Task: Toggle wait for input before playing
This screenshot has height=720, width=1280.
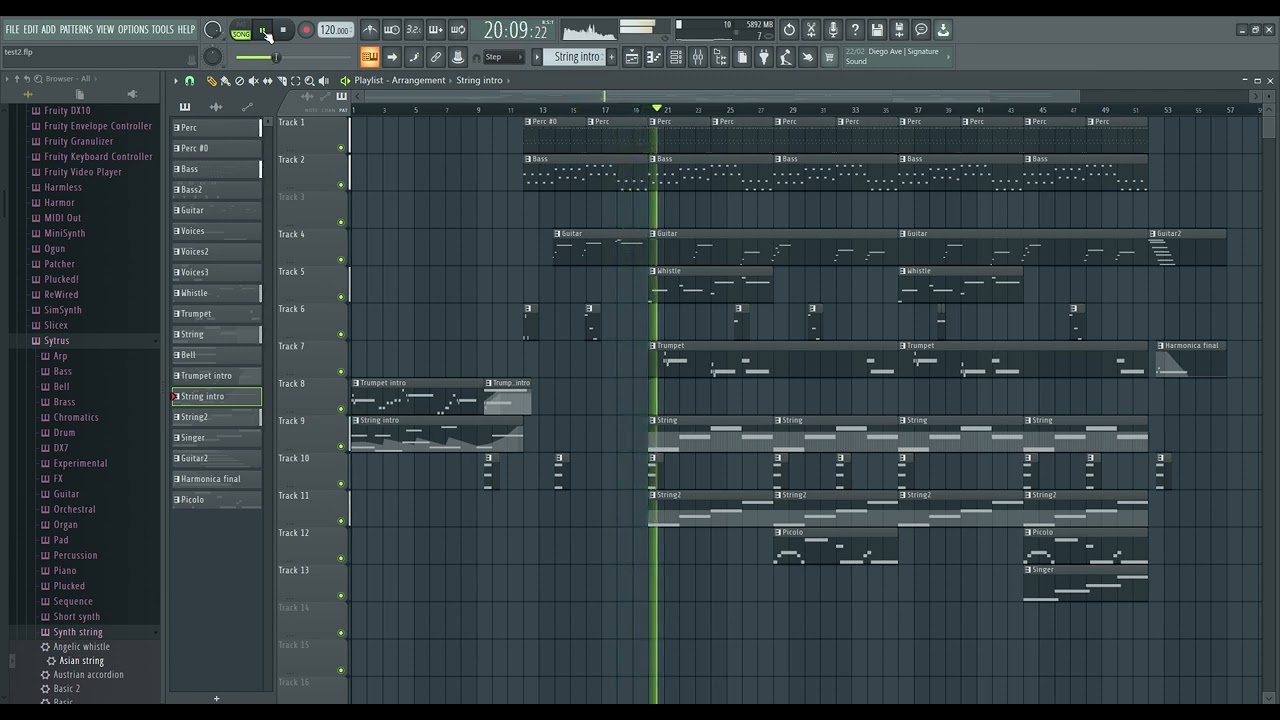Action: (x=391, y=30)
